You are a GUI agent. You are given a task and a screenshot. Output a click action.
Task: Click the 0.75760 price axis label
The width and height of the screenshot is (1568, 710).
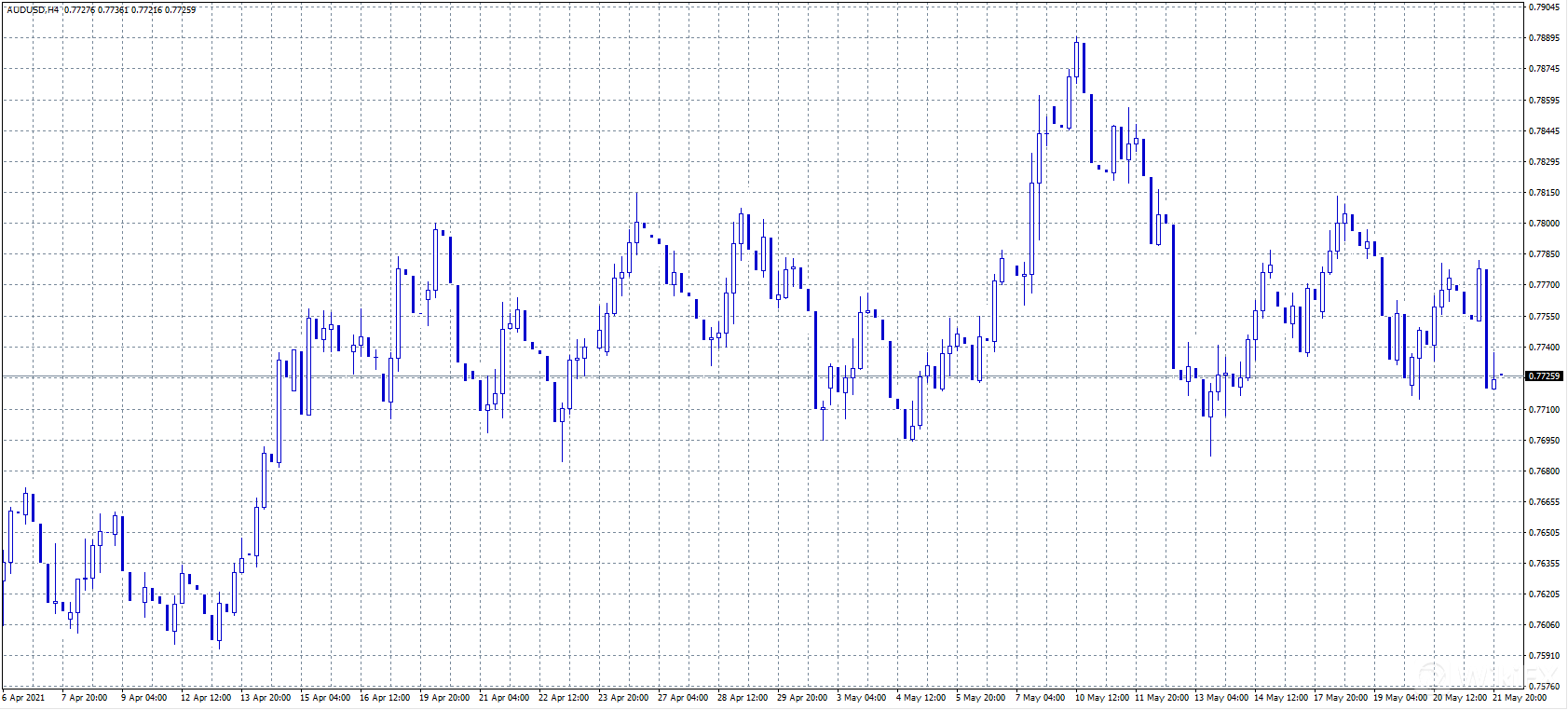(x=1544, y=687)
